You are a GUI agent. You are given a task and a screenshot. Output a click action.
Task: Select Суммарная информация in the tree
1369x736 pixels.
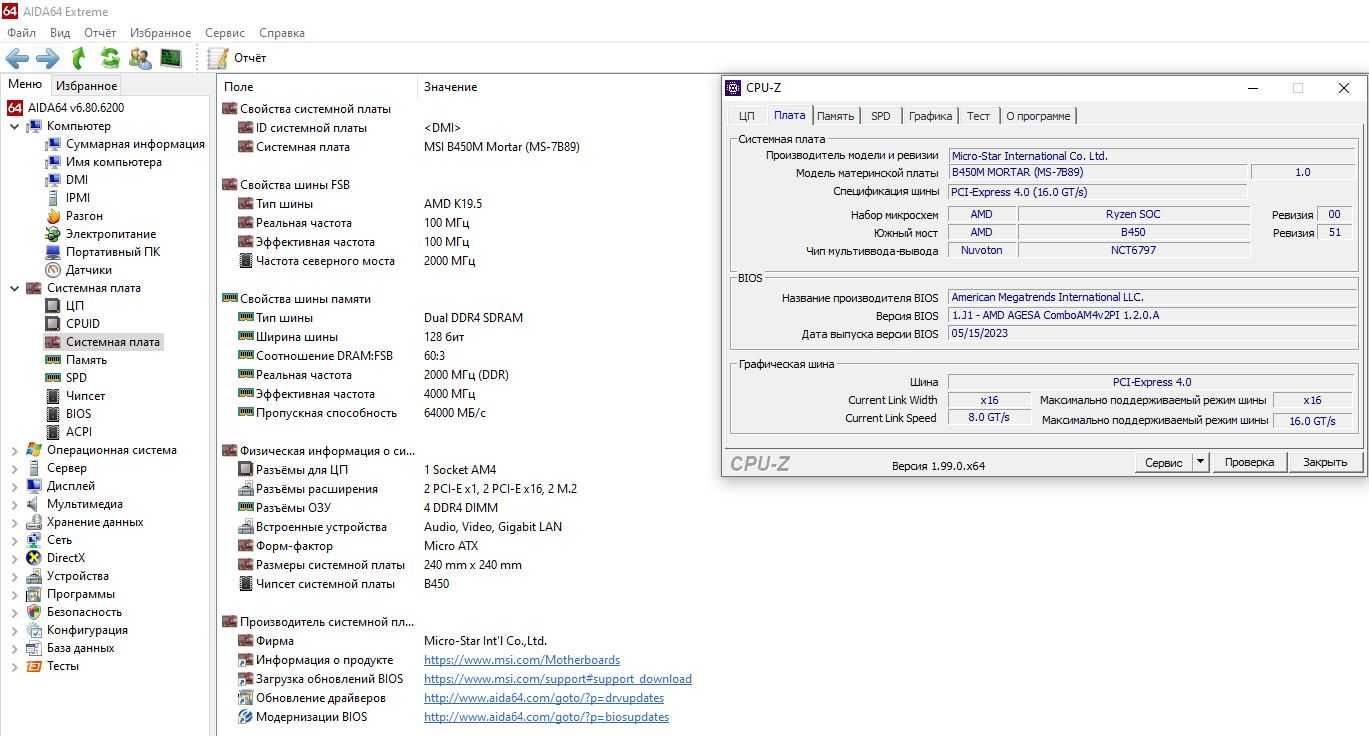tap(135, 144)
